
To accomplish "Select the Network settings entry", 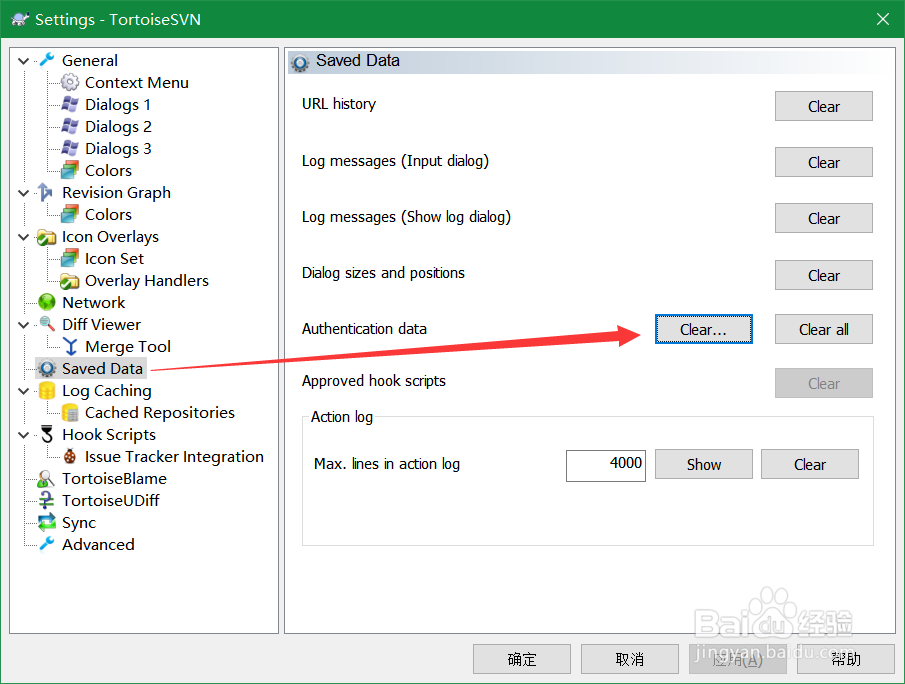I will 94,302.
